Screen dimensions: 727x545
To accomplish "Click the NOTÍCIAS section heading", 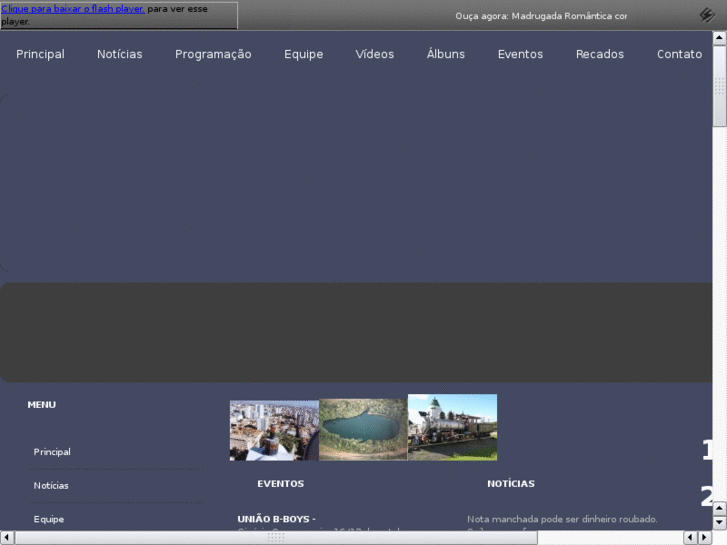I will (x=511, y=484).
